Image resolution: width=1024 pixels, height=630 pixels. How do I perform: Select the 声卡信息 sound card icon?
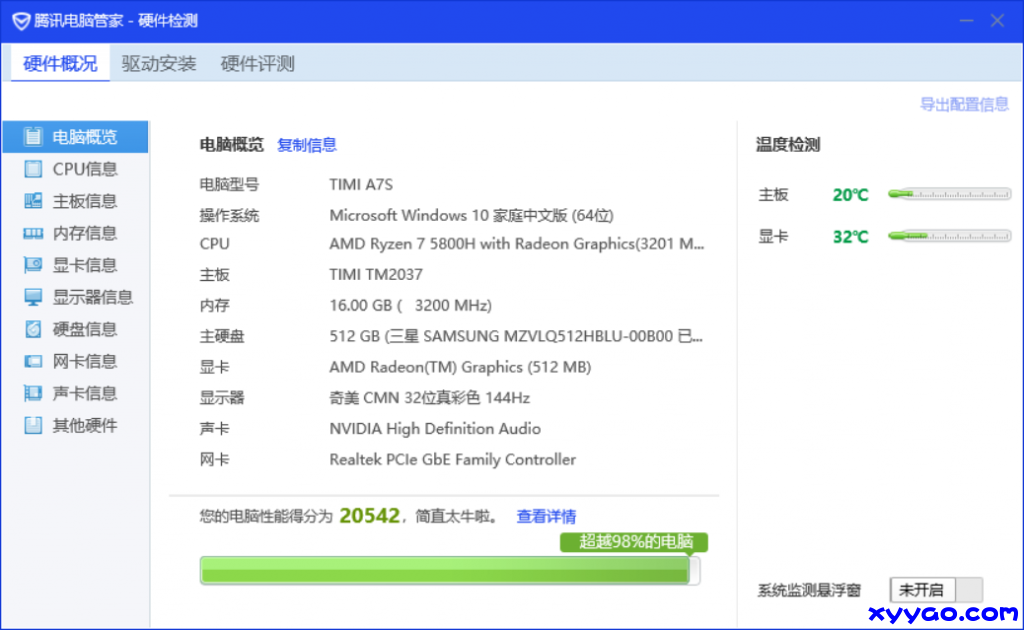[x=33, y=393]
